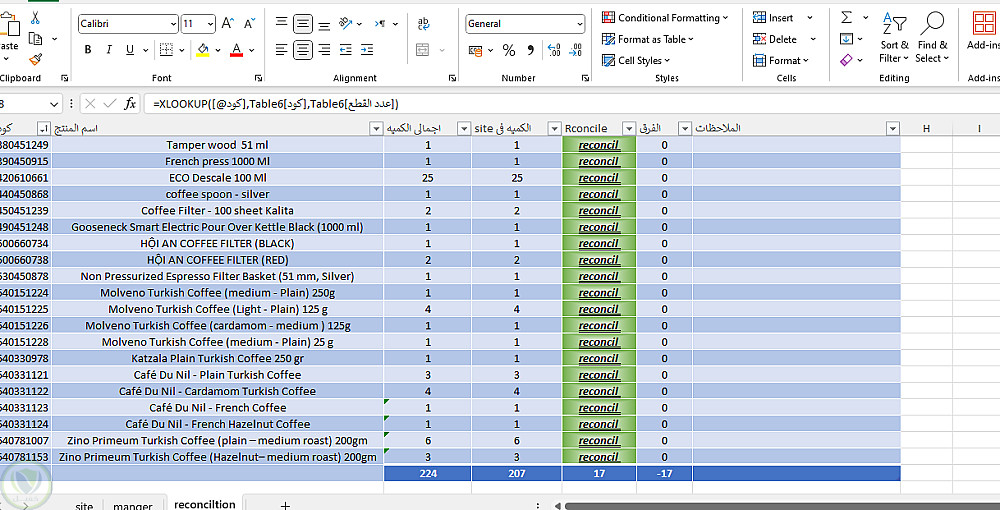Click the Wrap Text icon

pyautogui.click(x=423, y=24)
